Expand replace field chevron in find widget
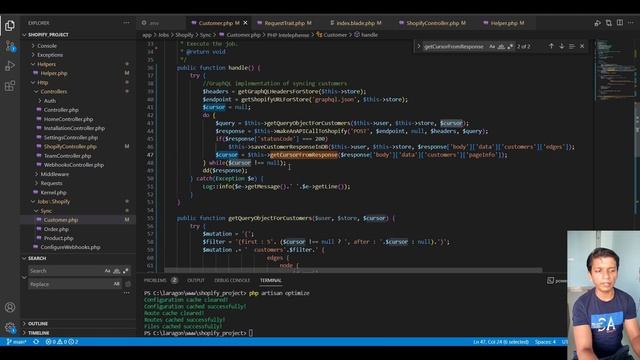Viewport: 640px width, 360px height. (418, 47)
